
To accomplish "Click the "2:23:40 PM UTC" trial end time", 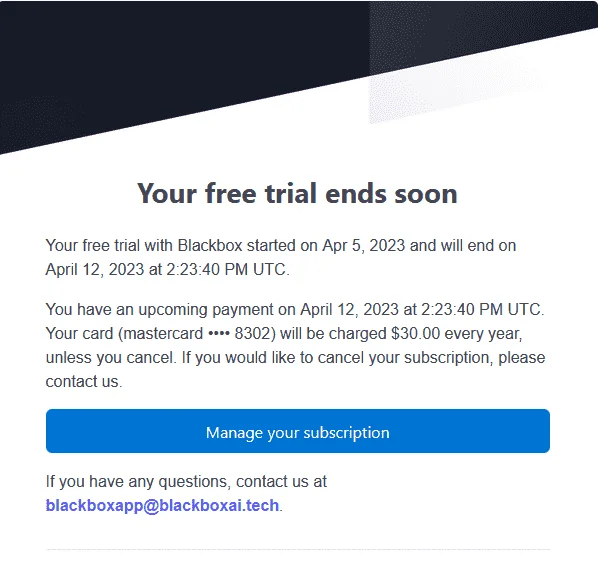I will 226,270.
